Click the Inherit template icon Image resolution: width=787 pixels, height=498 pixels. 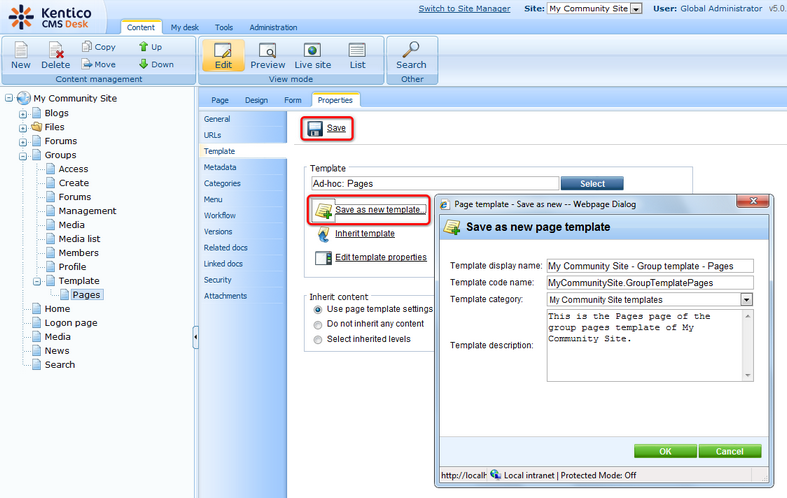(x=323, y=234)
